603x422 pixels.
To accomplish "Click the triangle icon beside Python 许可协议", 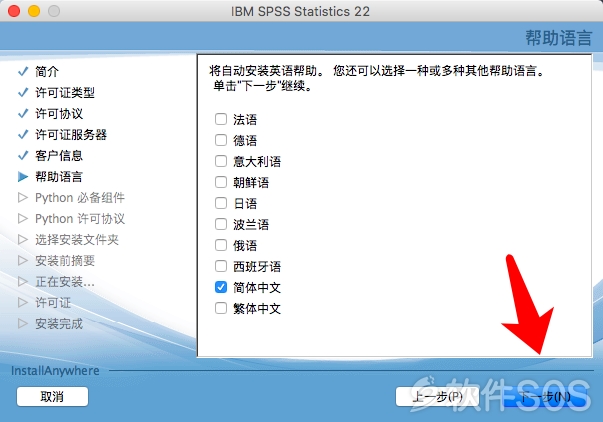I will 23,219.
